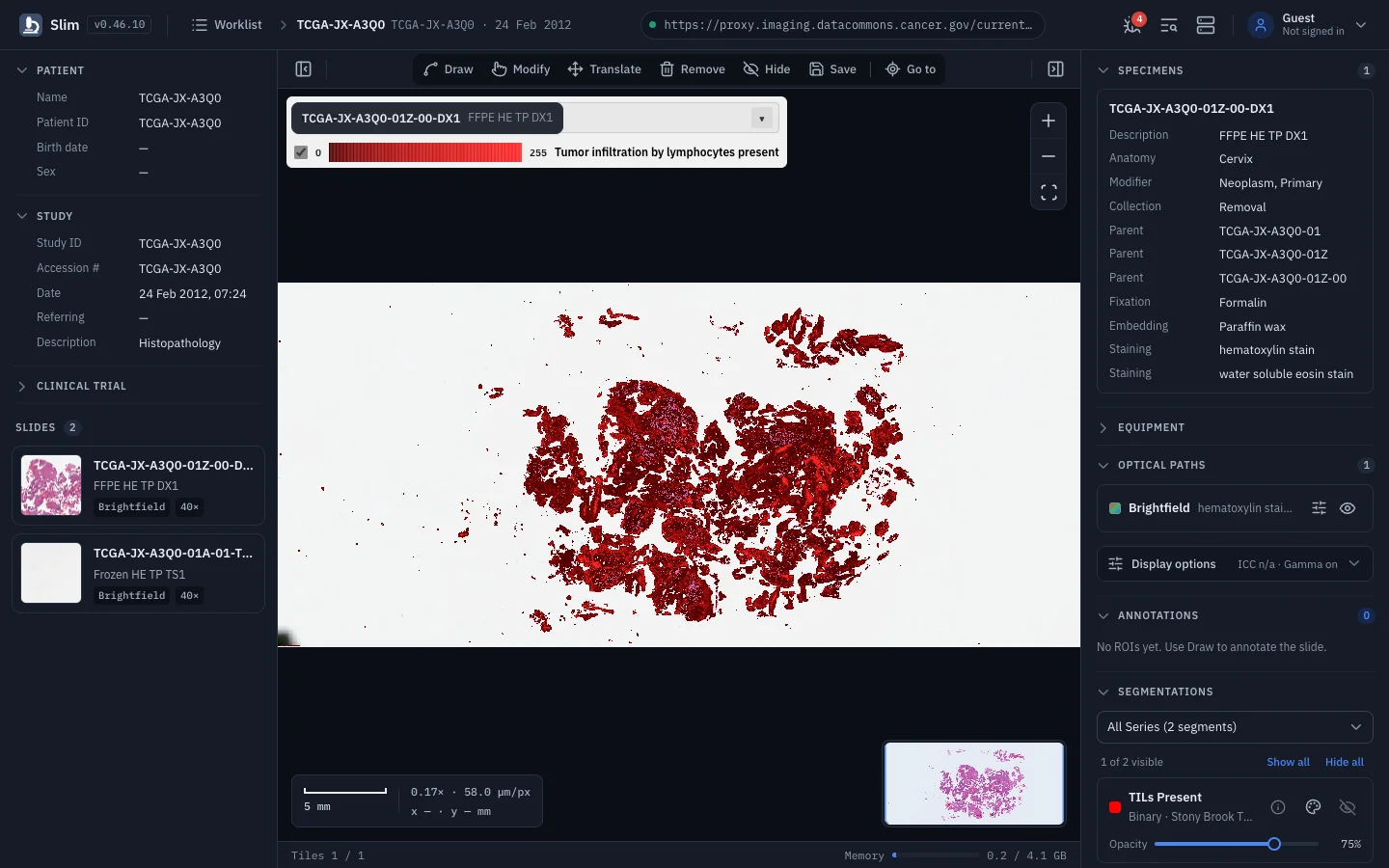Open the Go to position tool
Screen dimensions: 1389x868
pyautogui.click(x=911, y=69)
